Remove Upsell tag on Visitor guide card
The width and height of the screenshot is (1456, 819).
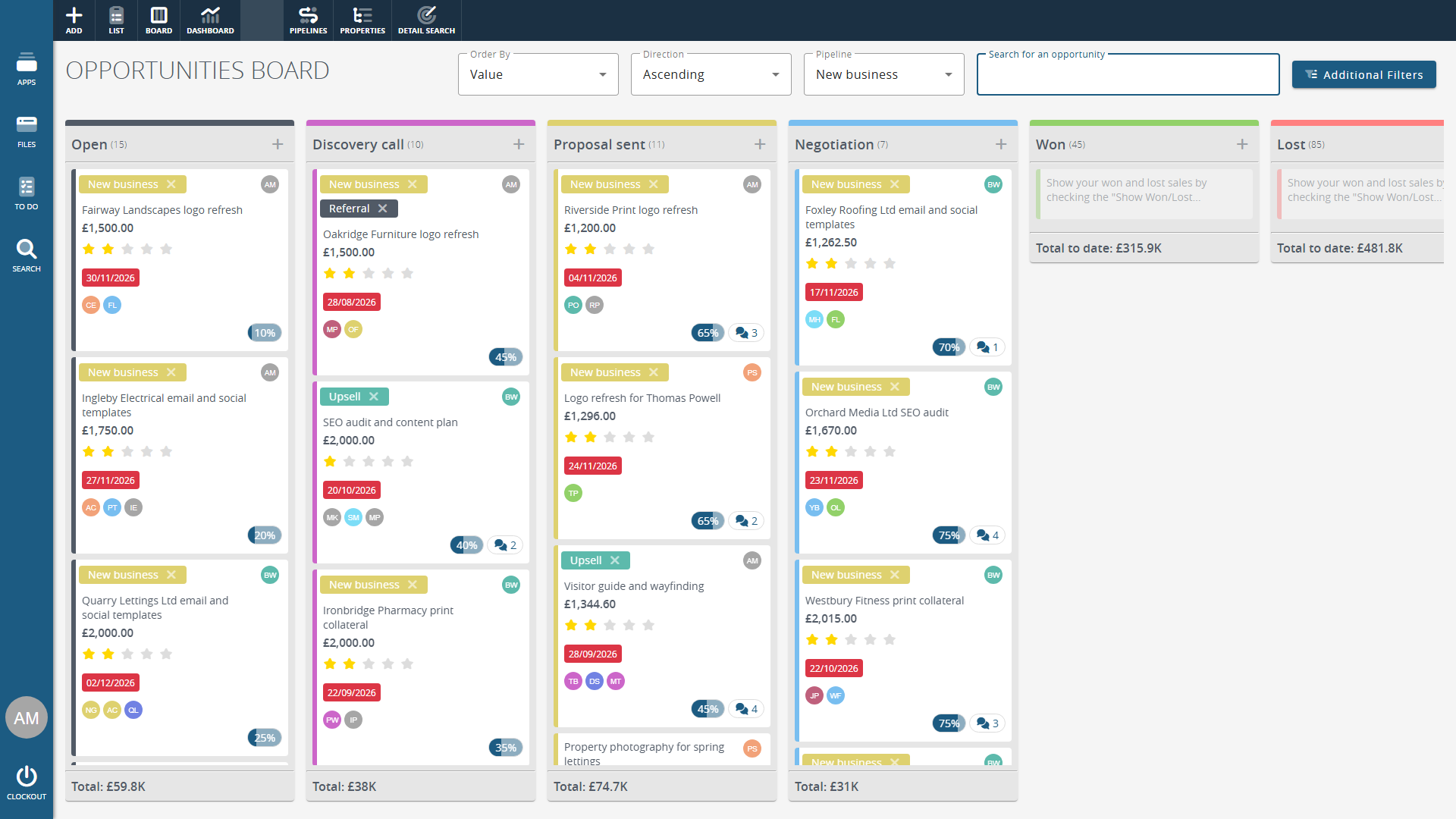615,560
